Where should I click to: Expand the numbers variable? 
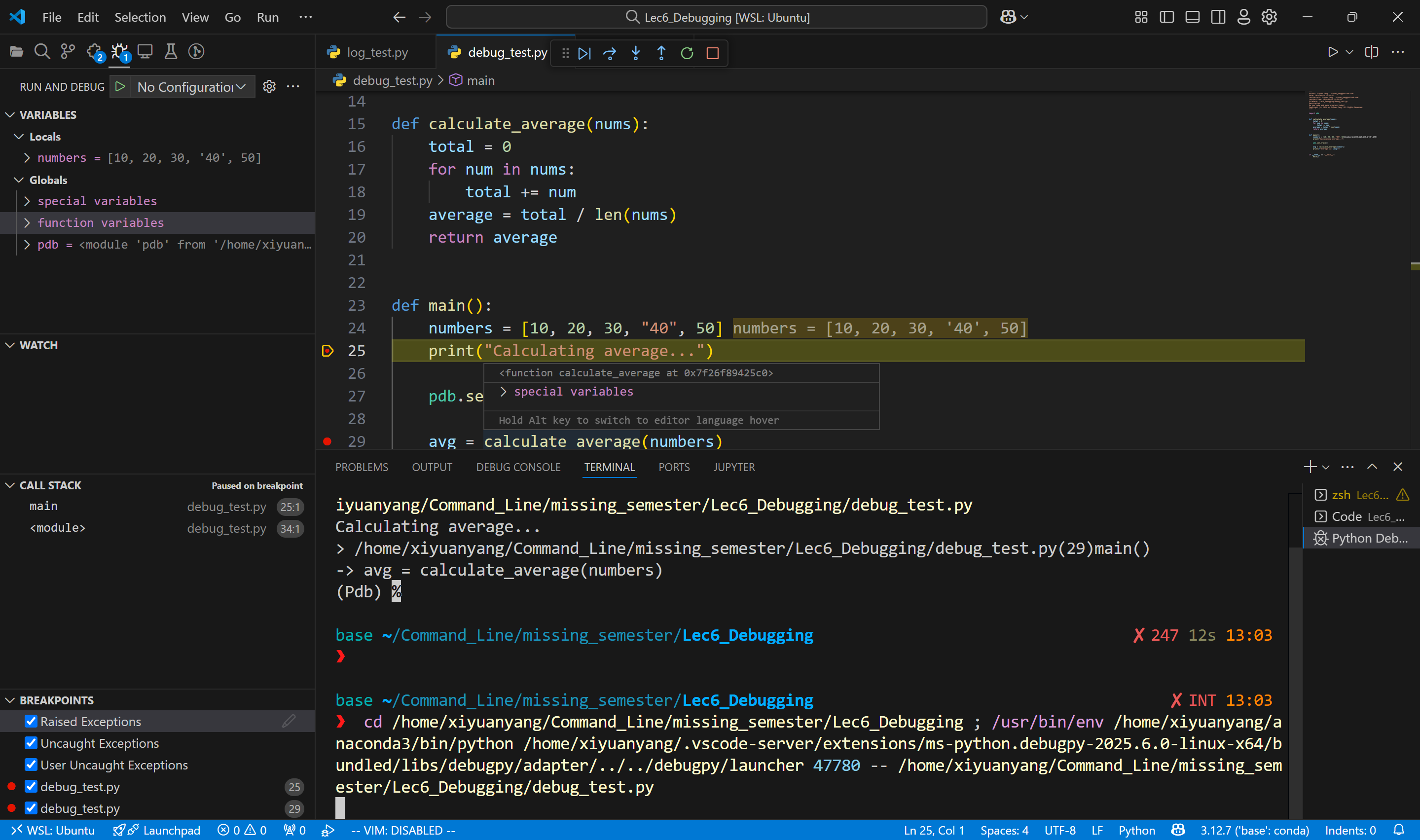27,158
